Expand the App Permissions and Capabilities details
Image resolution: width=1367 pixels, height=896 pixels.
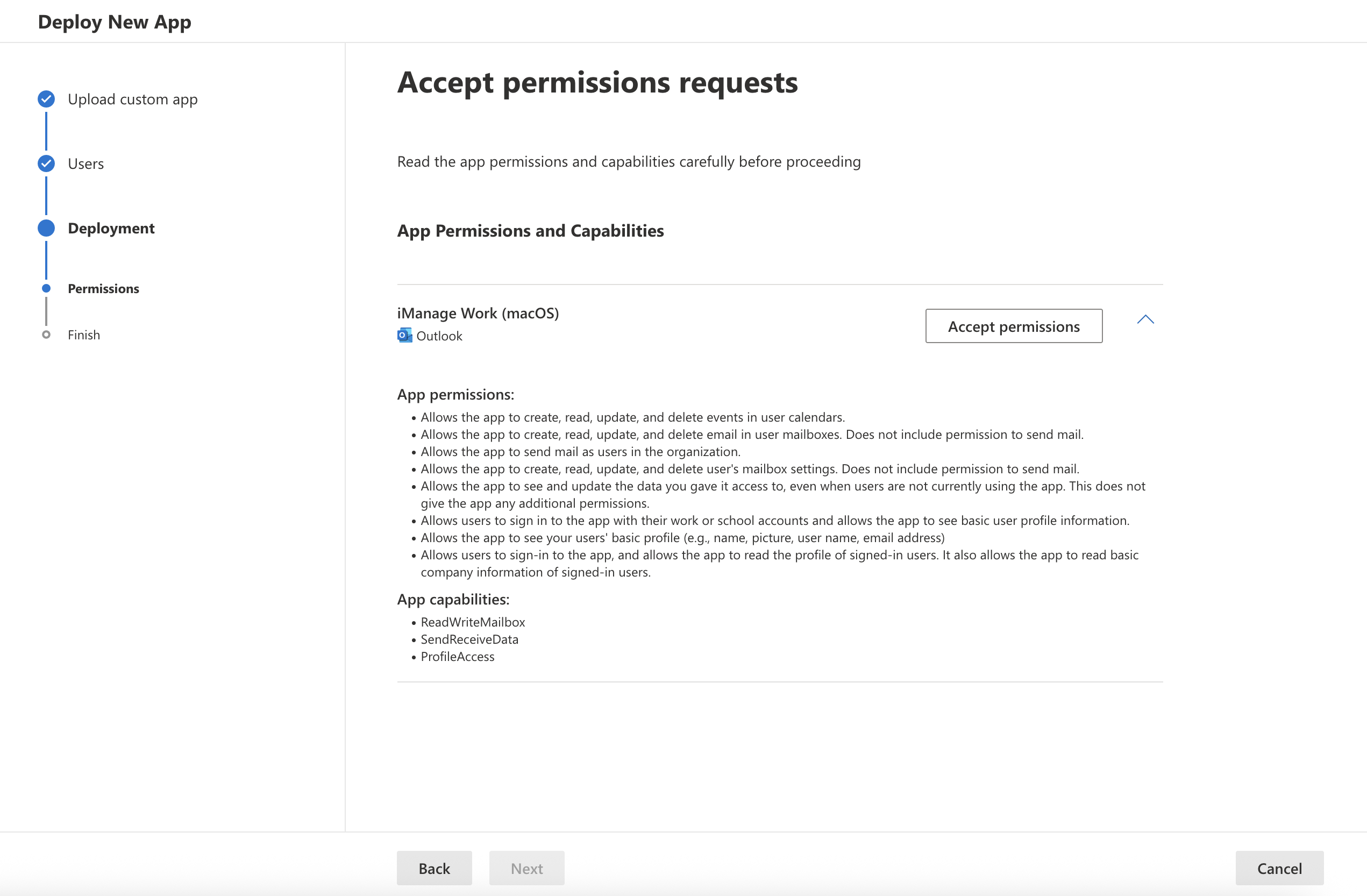point(1146,320)
